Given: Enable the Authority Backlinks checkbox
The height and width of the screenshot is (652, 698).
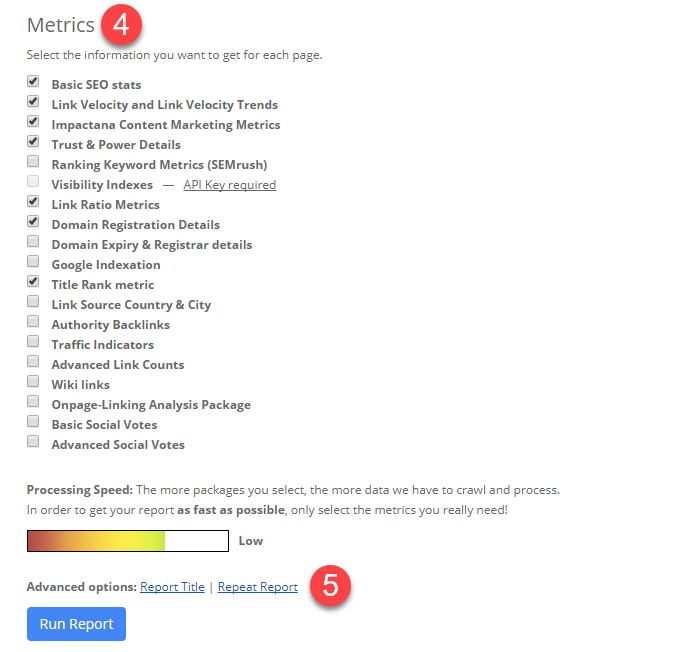Looking at the screenshot, I should click(33, 322).
